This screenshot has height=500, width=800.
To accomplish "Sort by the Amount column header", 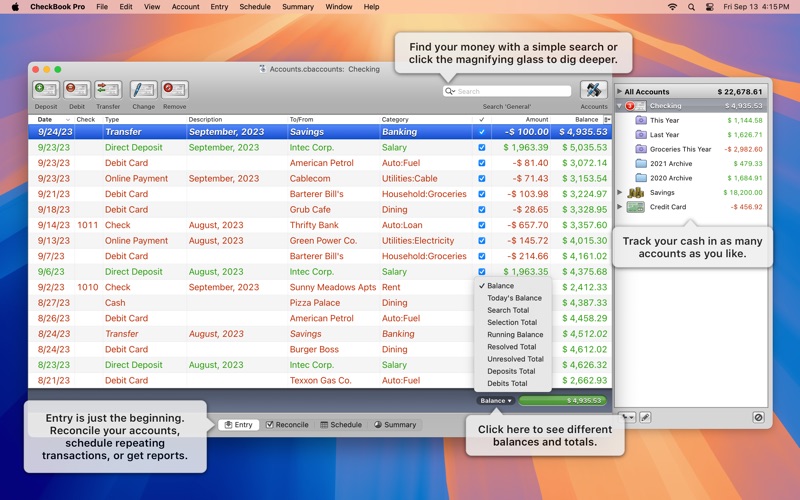I will pyautogui.click(x=520, y=119).
